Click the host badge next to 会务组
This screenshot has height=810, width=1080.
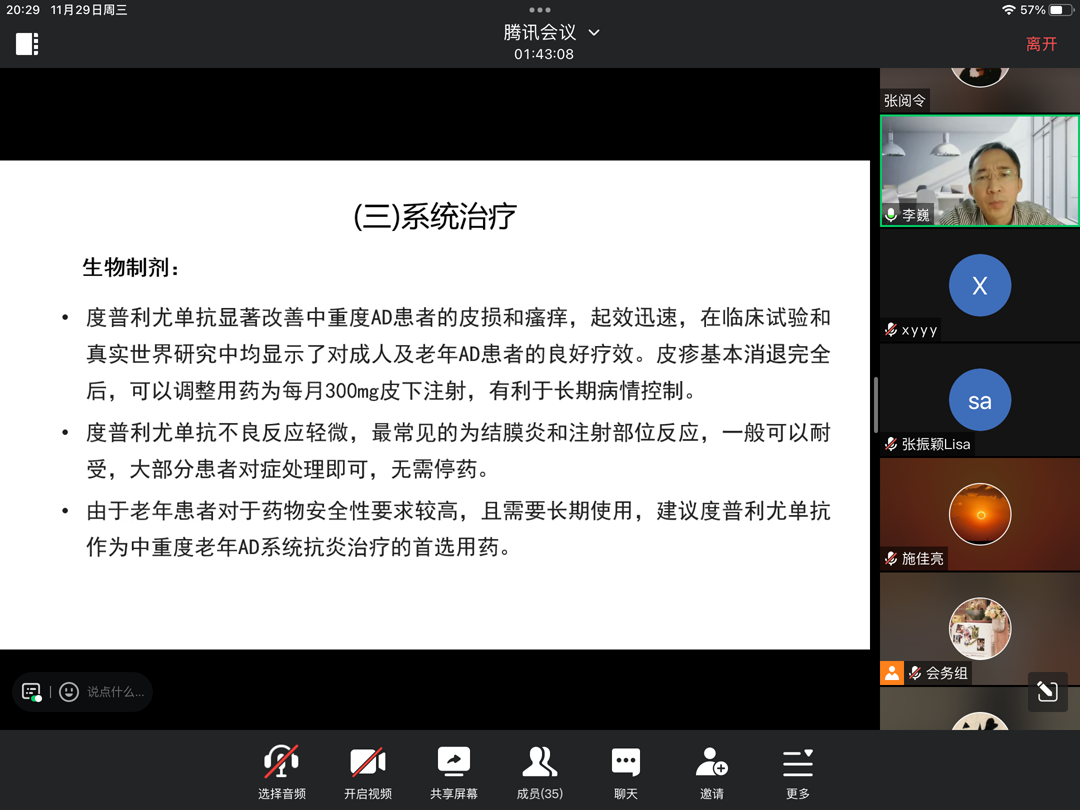891,673
